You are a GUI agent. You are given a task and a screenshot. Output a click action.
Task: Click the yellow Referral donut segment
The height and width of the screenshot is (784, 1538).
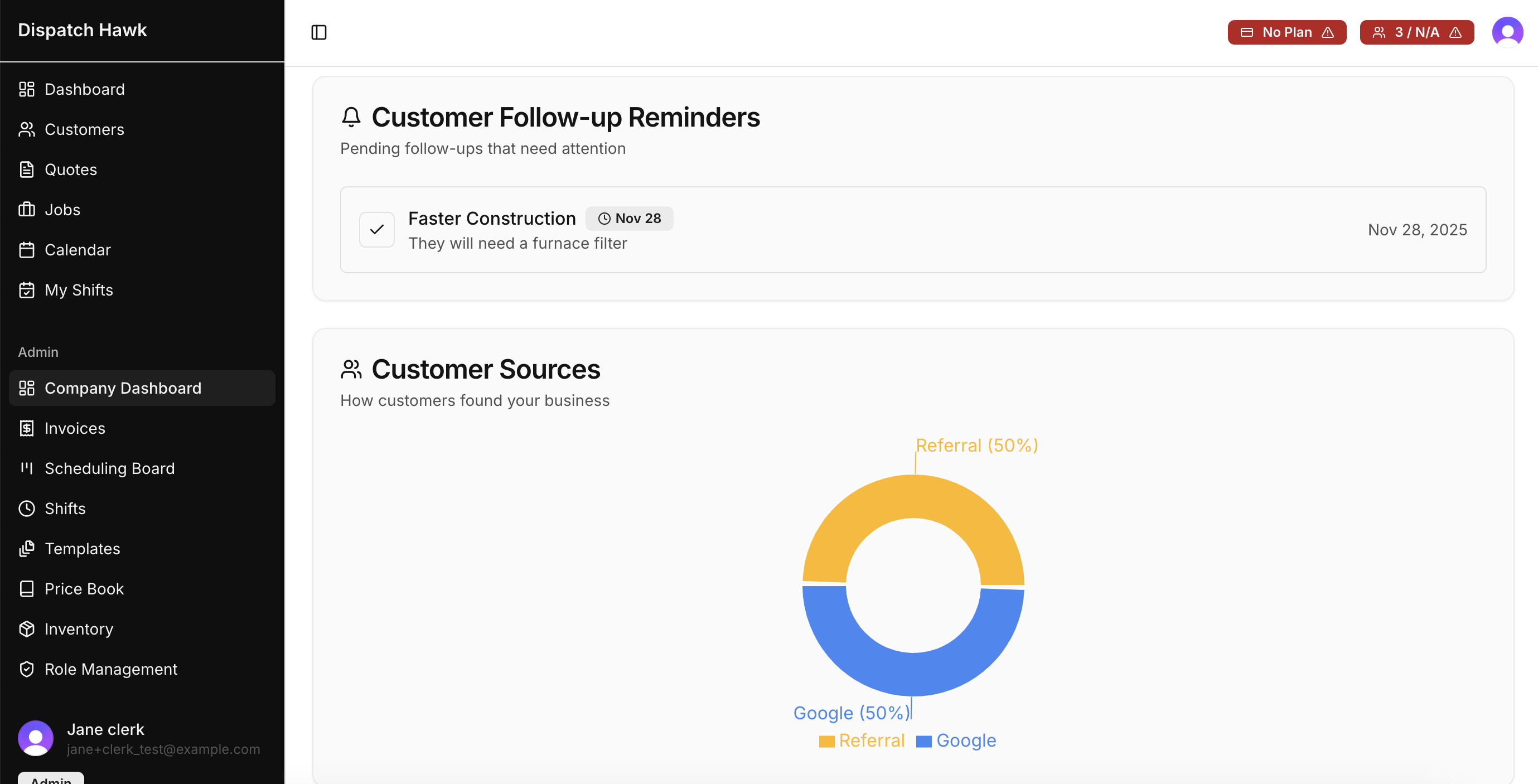point(913,497)
